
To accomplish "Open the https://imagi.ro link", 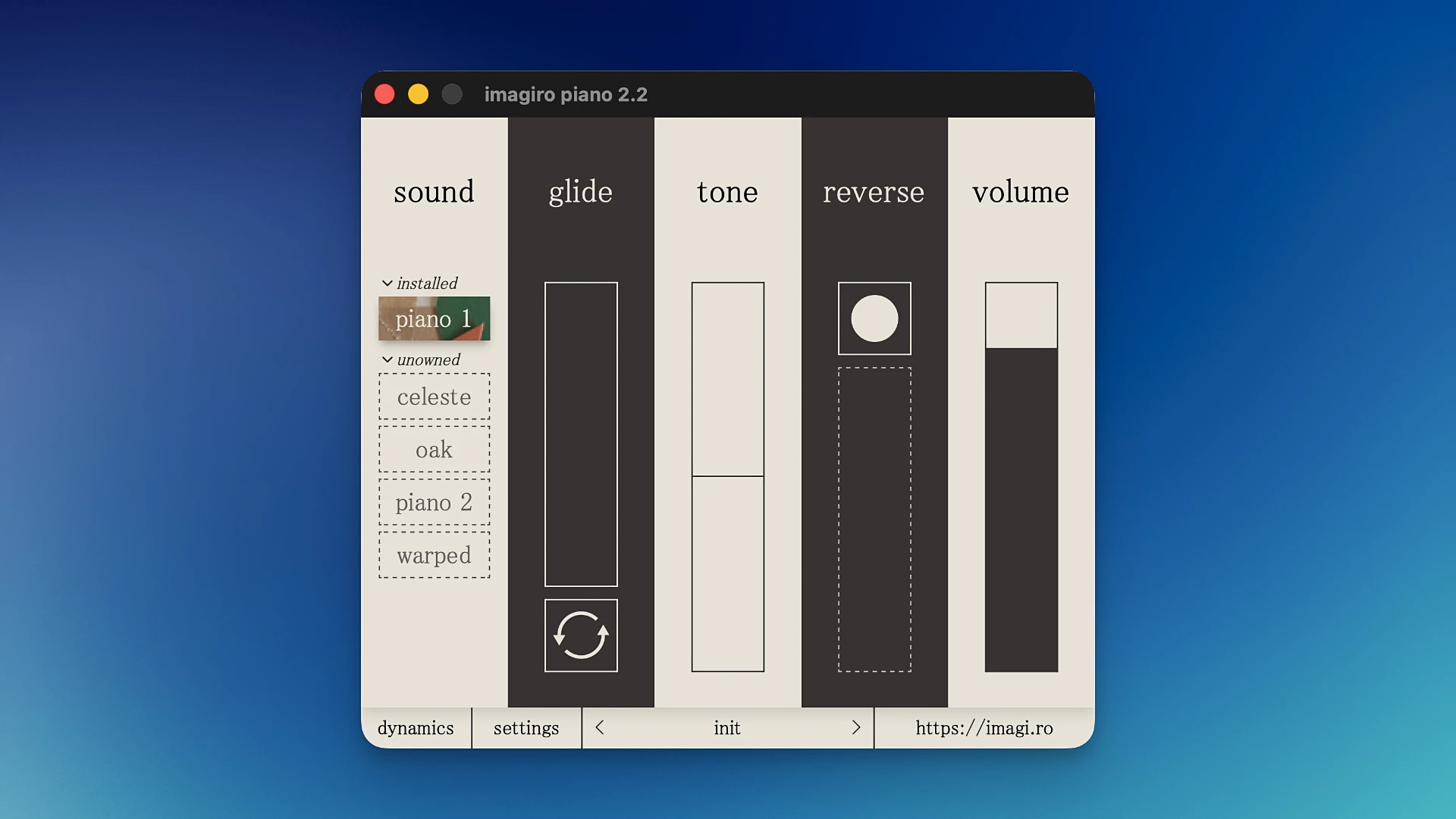I will 984,727.
